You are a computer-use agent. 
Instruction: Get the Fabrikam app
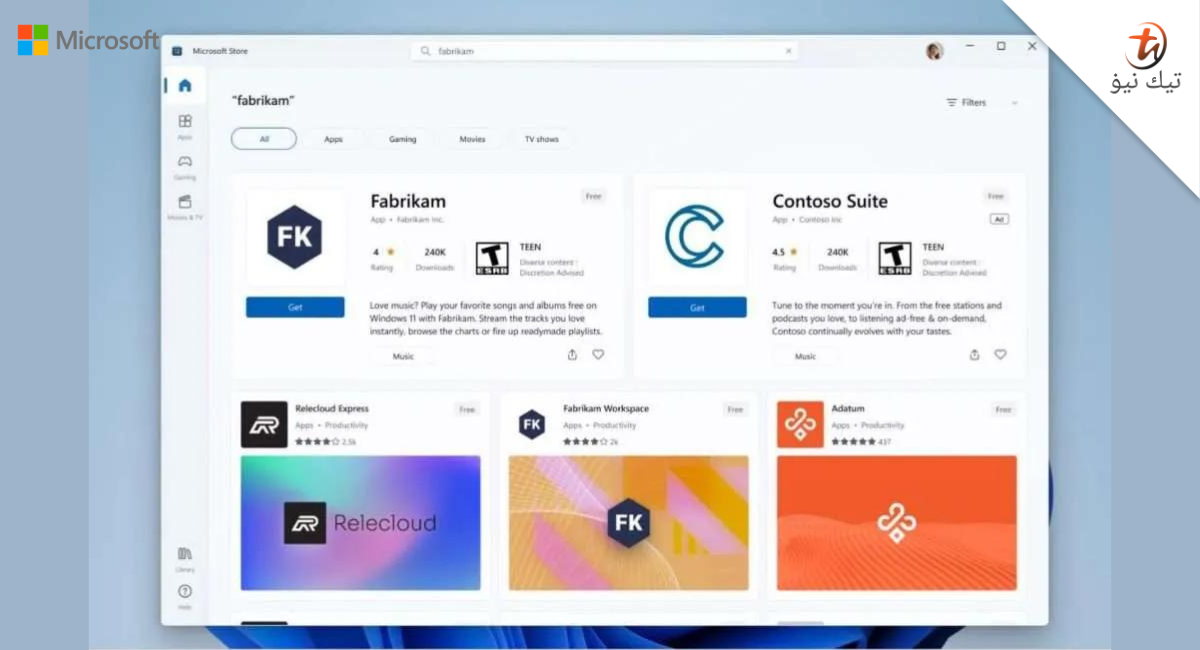click(294, 307)
